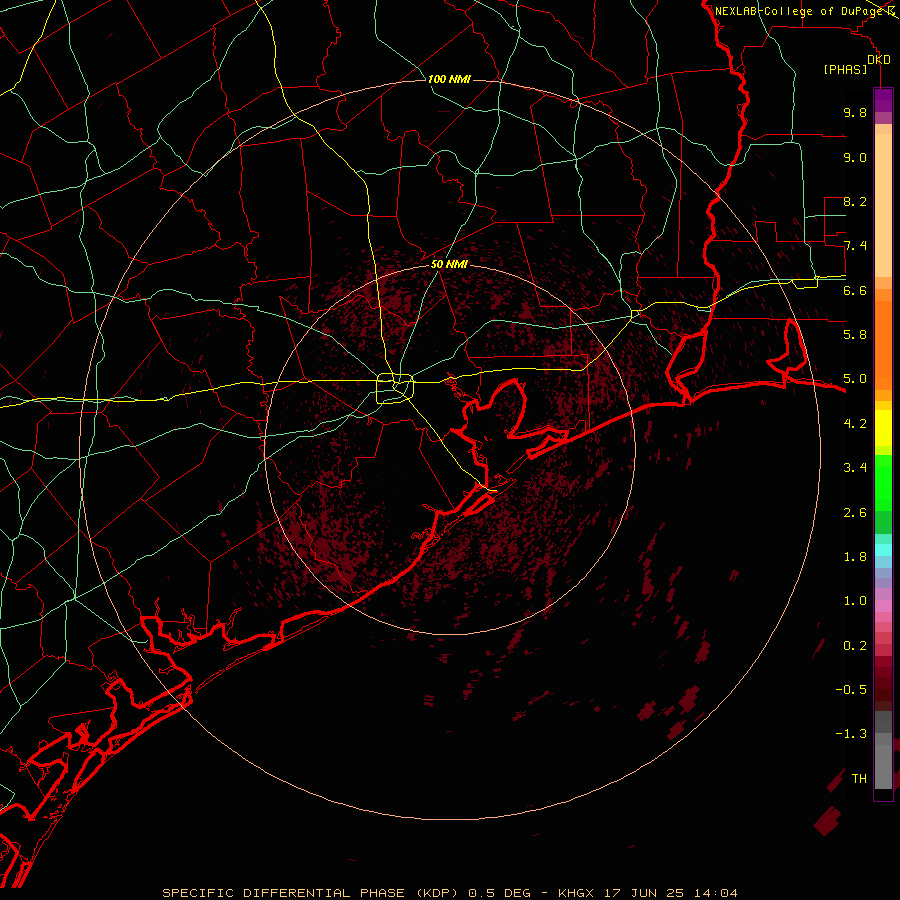
Task: Click the 8.2 legend value
Action: (x=855, y=201)
